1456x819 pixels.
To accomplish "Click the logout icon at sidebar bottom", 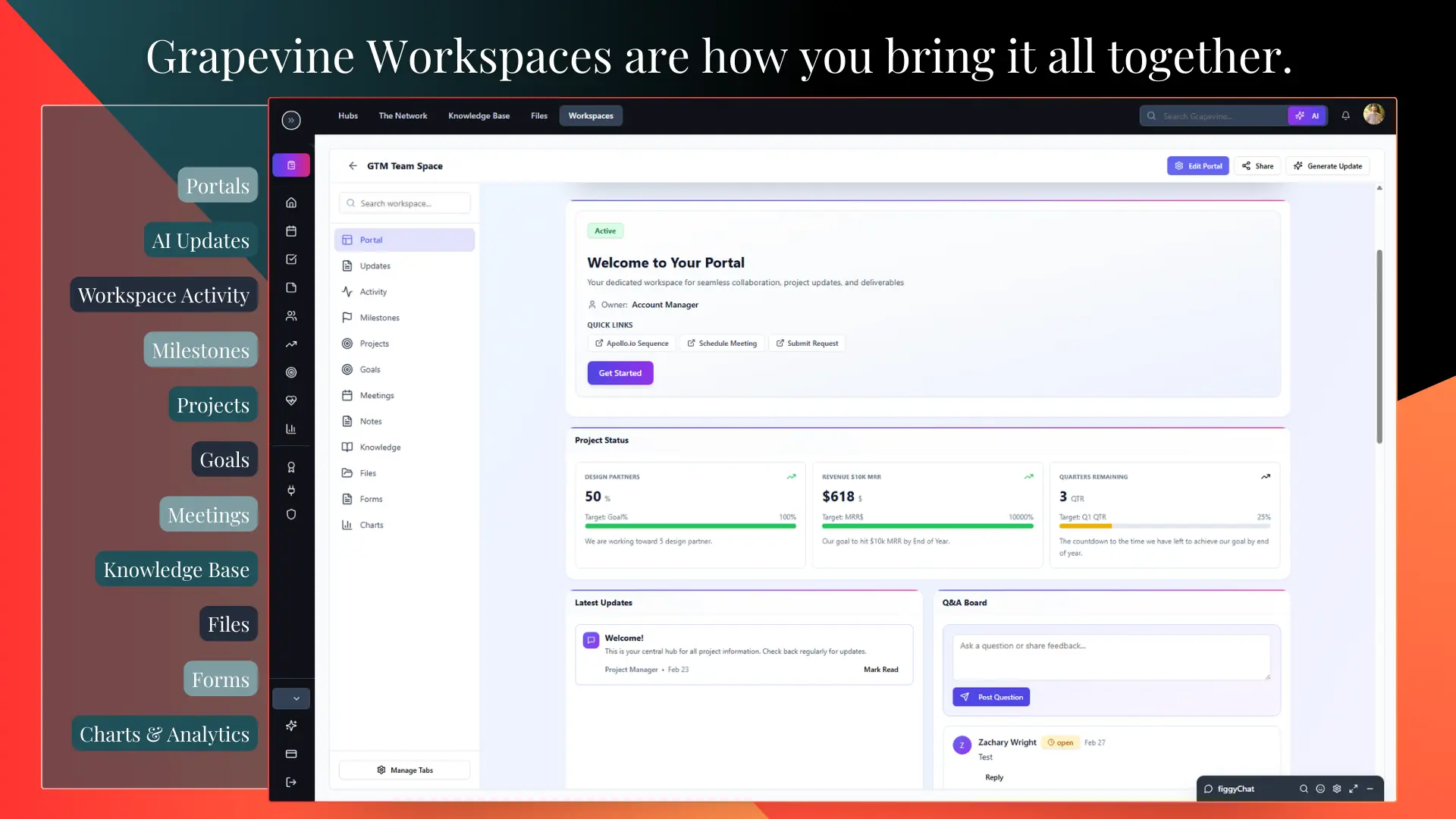I will tap(291, 782).
